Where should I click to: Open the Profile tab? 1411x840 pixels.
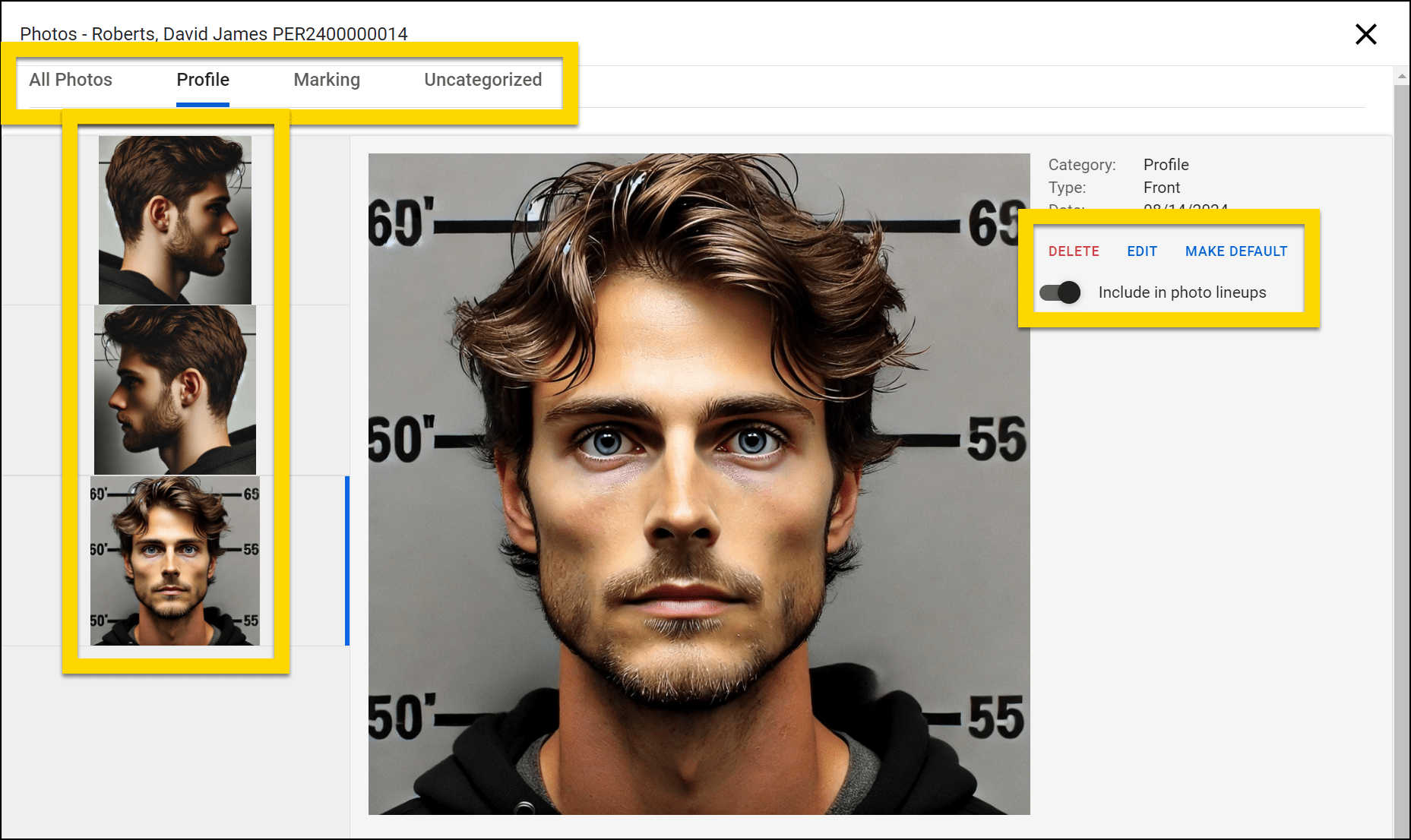(x=202, y=79)
